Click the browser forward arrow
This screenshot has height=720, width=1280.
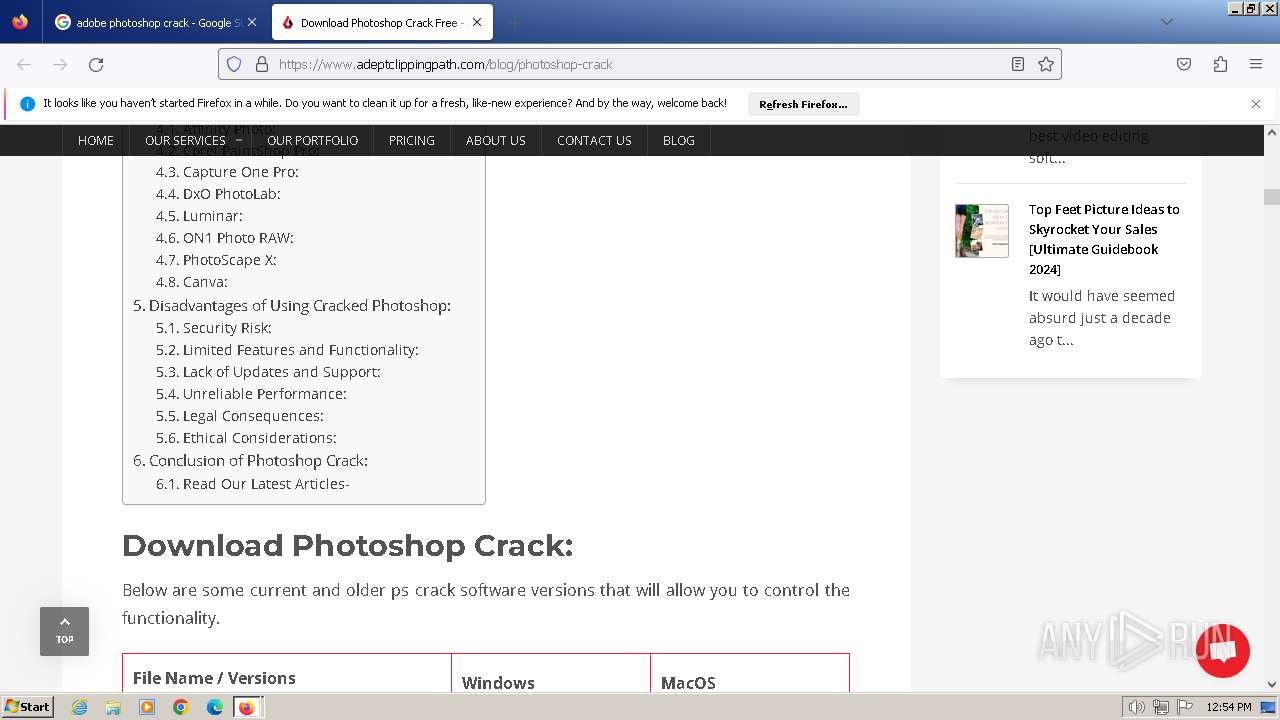60,64
